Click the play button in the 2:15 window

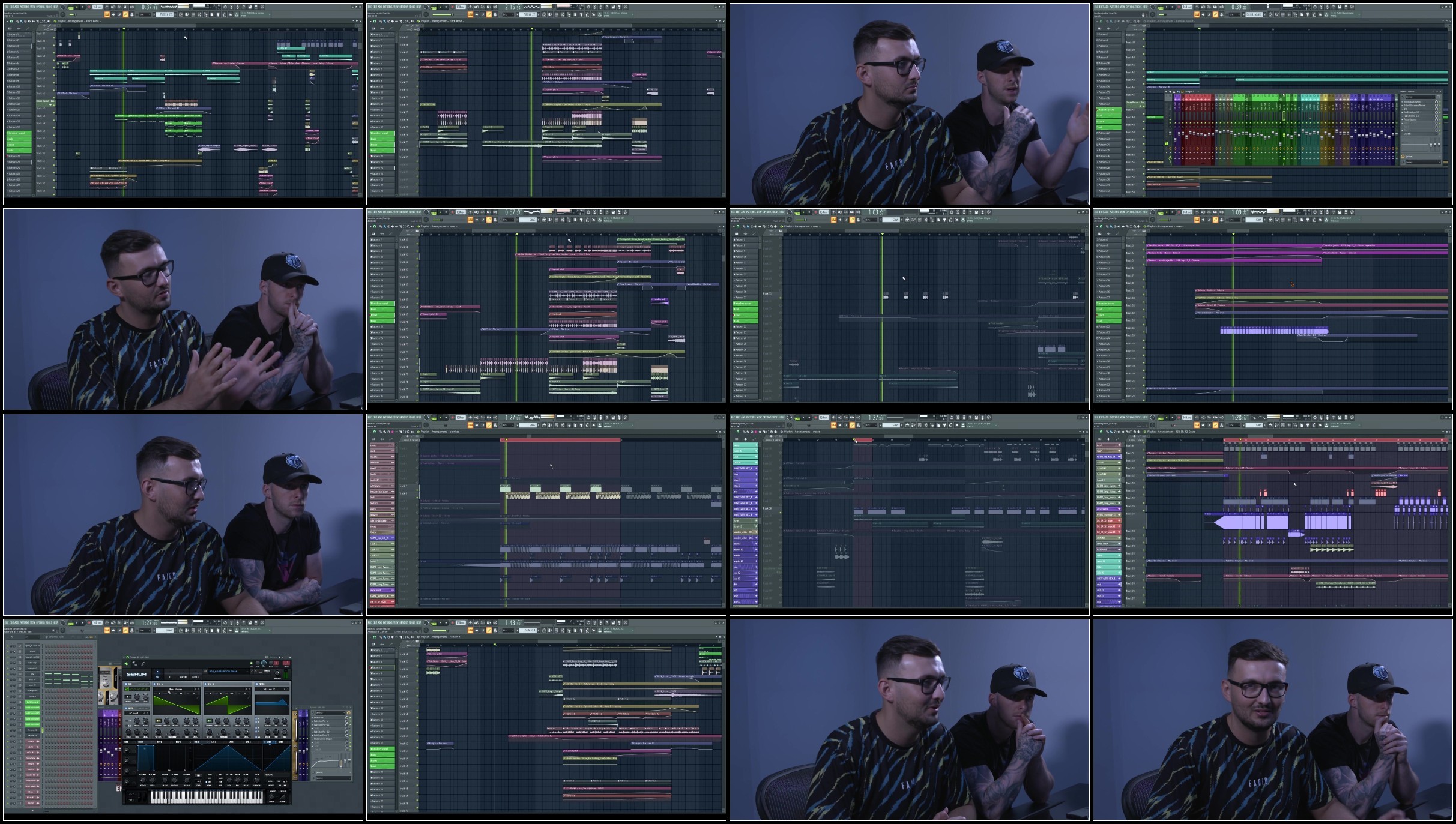pyautogui.click(x=441, y=7)
